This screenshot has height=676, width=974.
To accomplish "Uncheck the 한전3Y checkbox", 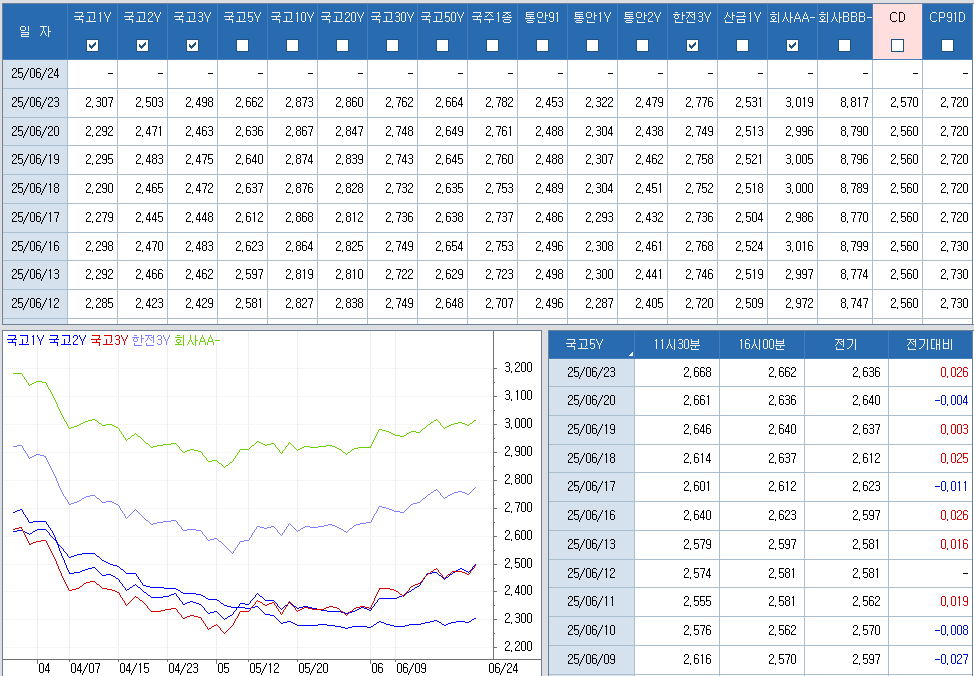I will point(693,45).
